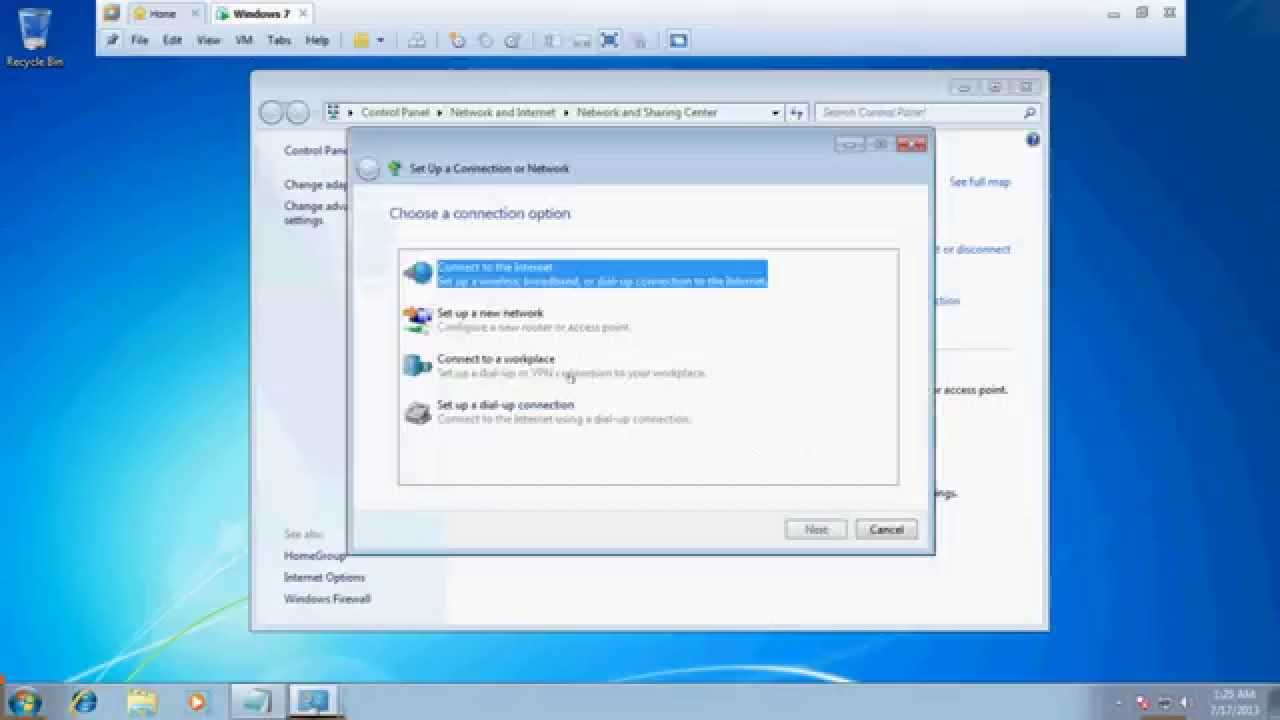
Task: Expand the VMware power dropdown arrow
Action: pos(380,41)
